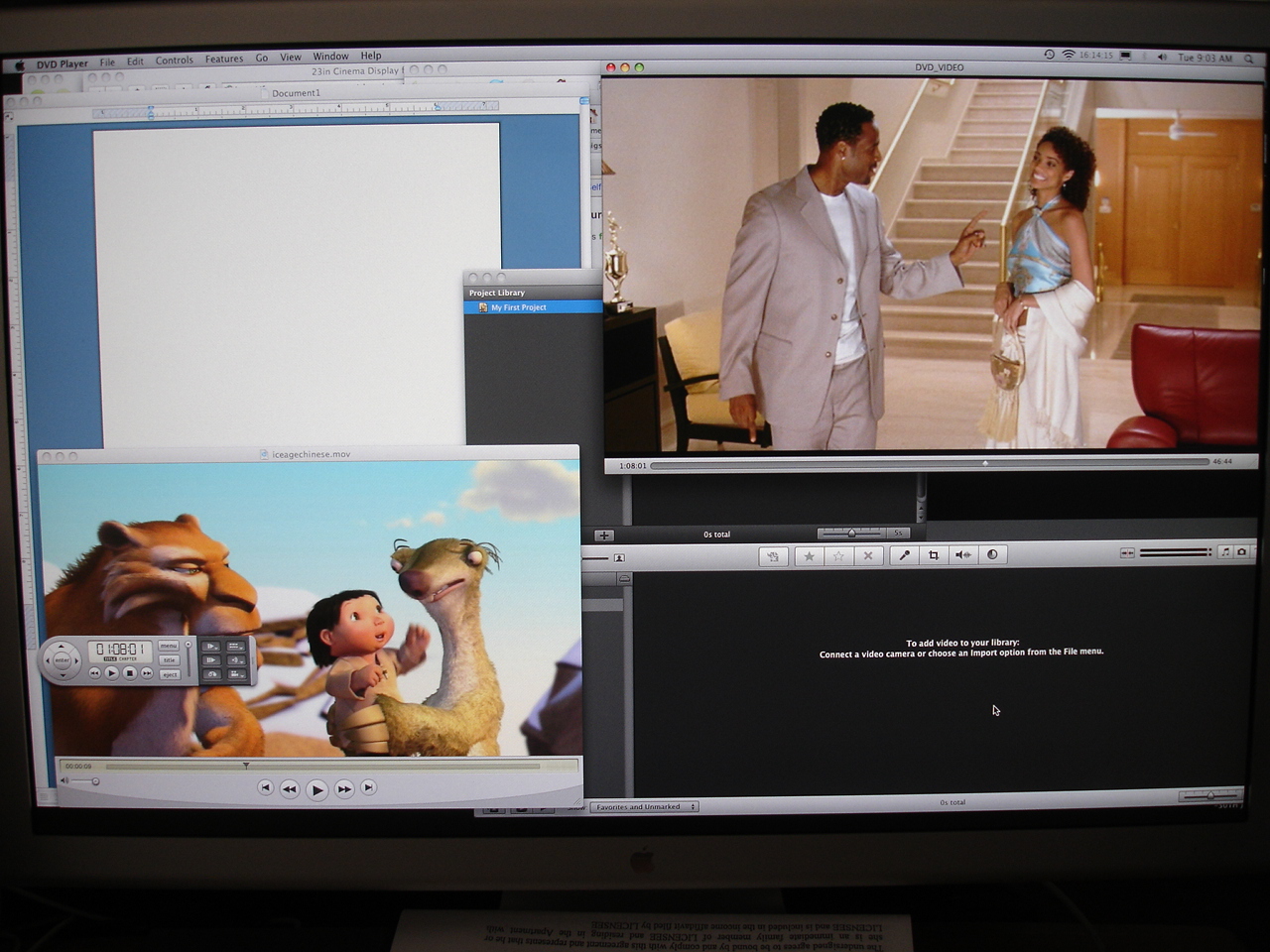The height and width of the screenshot is (952, 1270).
Task: Open the audio adjustments speaker icon
Action: 962,555
